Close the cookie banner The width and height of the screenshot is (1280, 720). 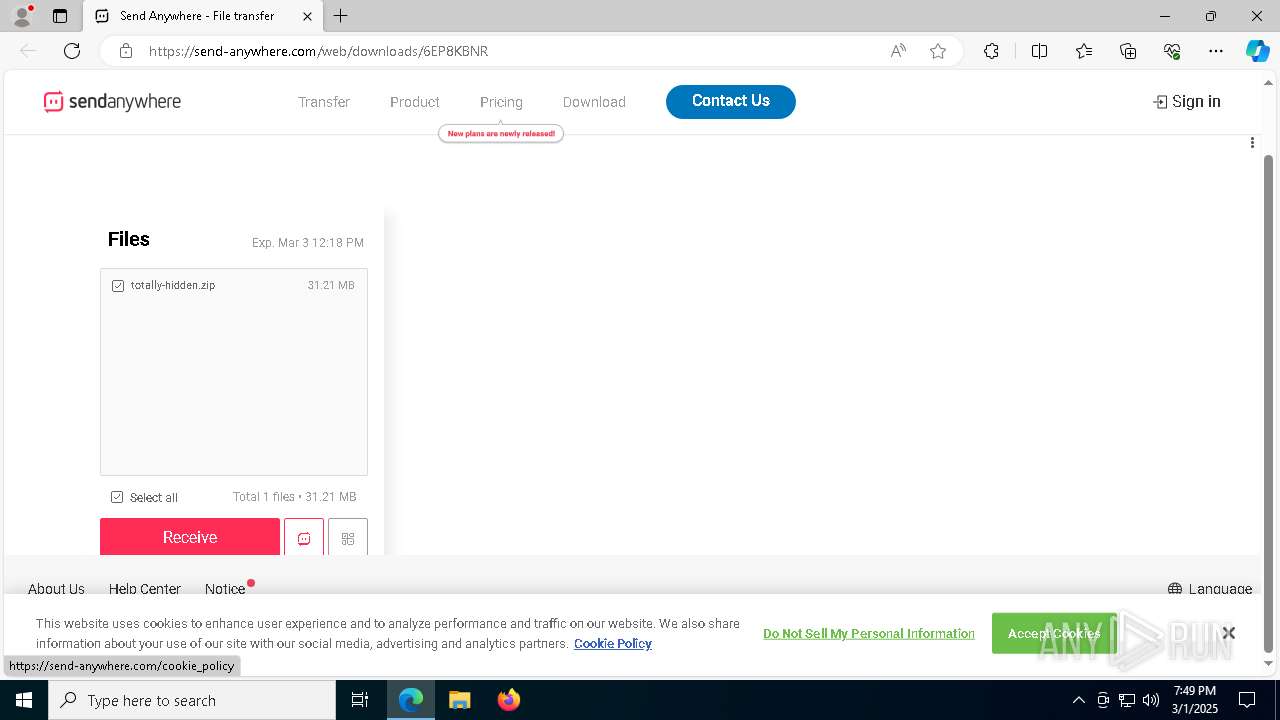pyautogui.click(x=1228, y=633)
